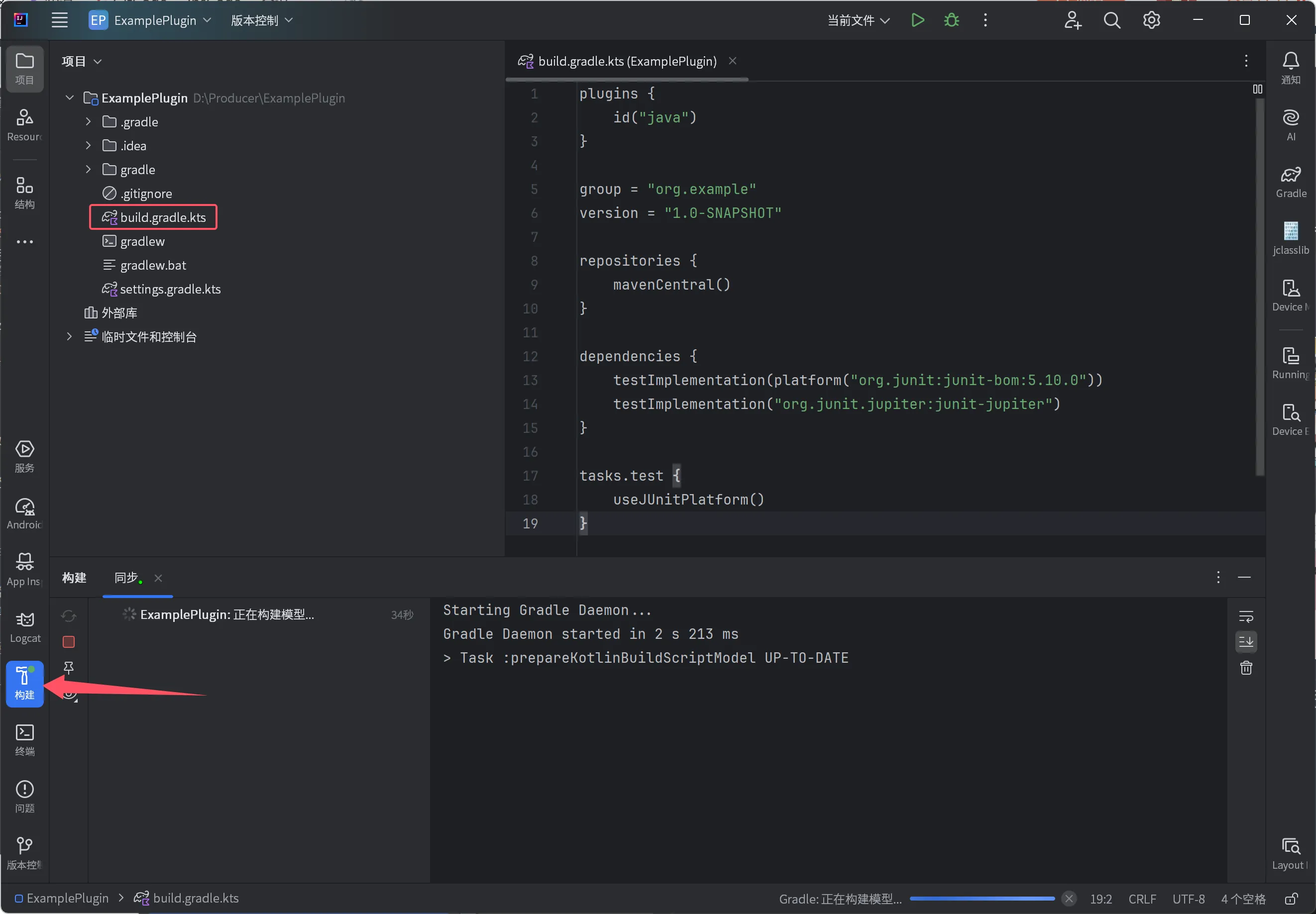
Task: Pin the sync tab with pin icon
Action: point(69,667)
